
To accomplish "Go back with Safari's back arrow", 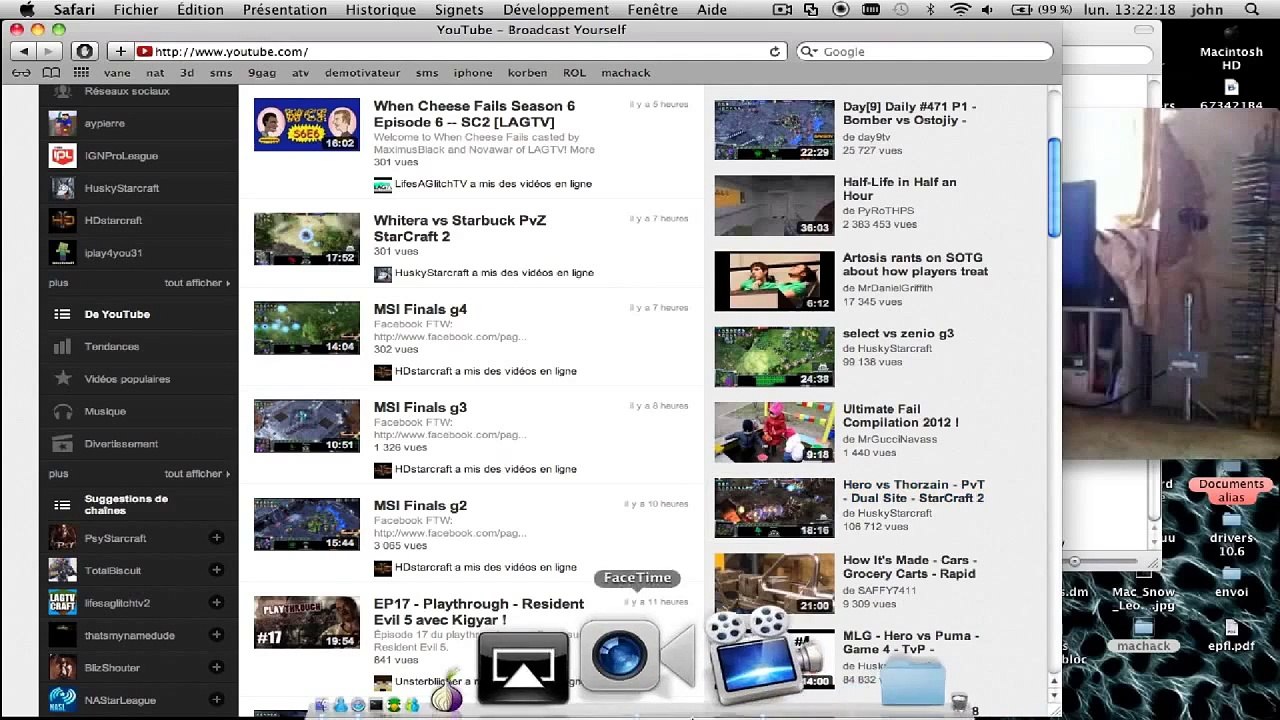I will (24, 51).
